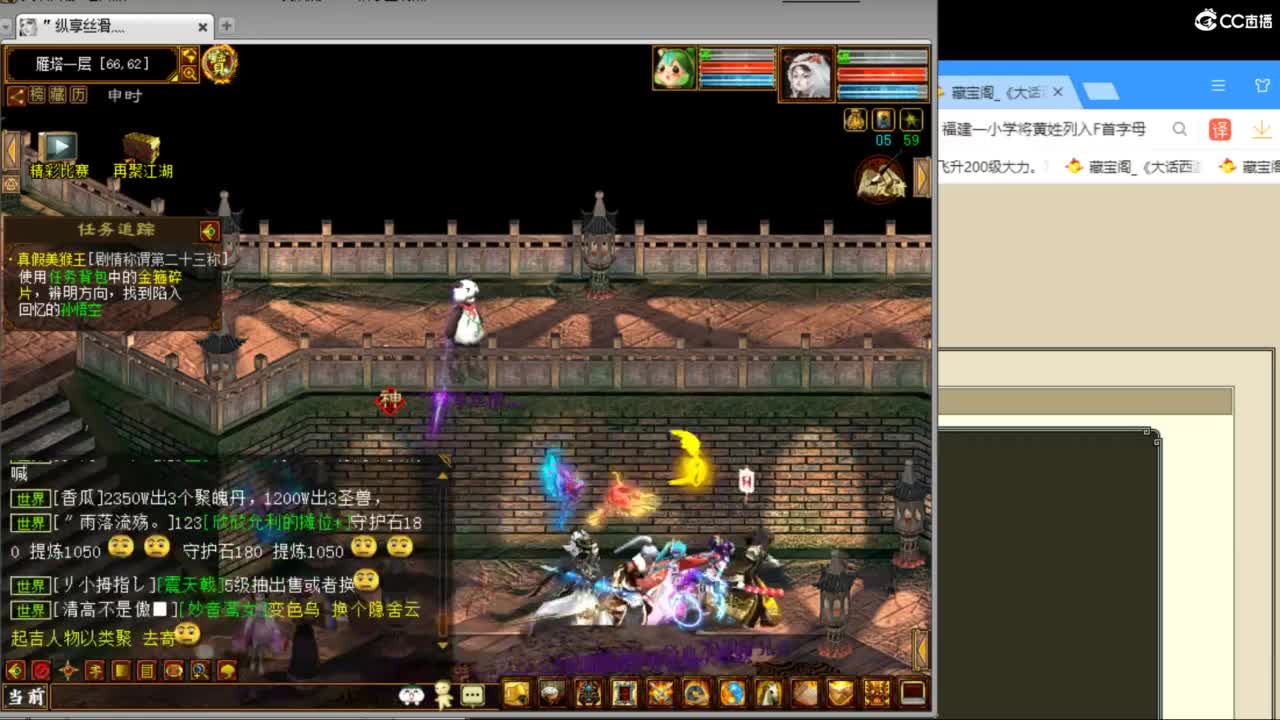The width and height of the screenshot is (1280, 720).
Task: Open the round white emoji face icon
Action: pos(411,695)
